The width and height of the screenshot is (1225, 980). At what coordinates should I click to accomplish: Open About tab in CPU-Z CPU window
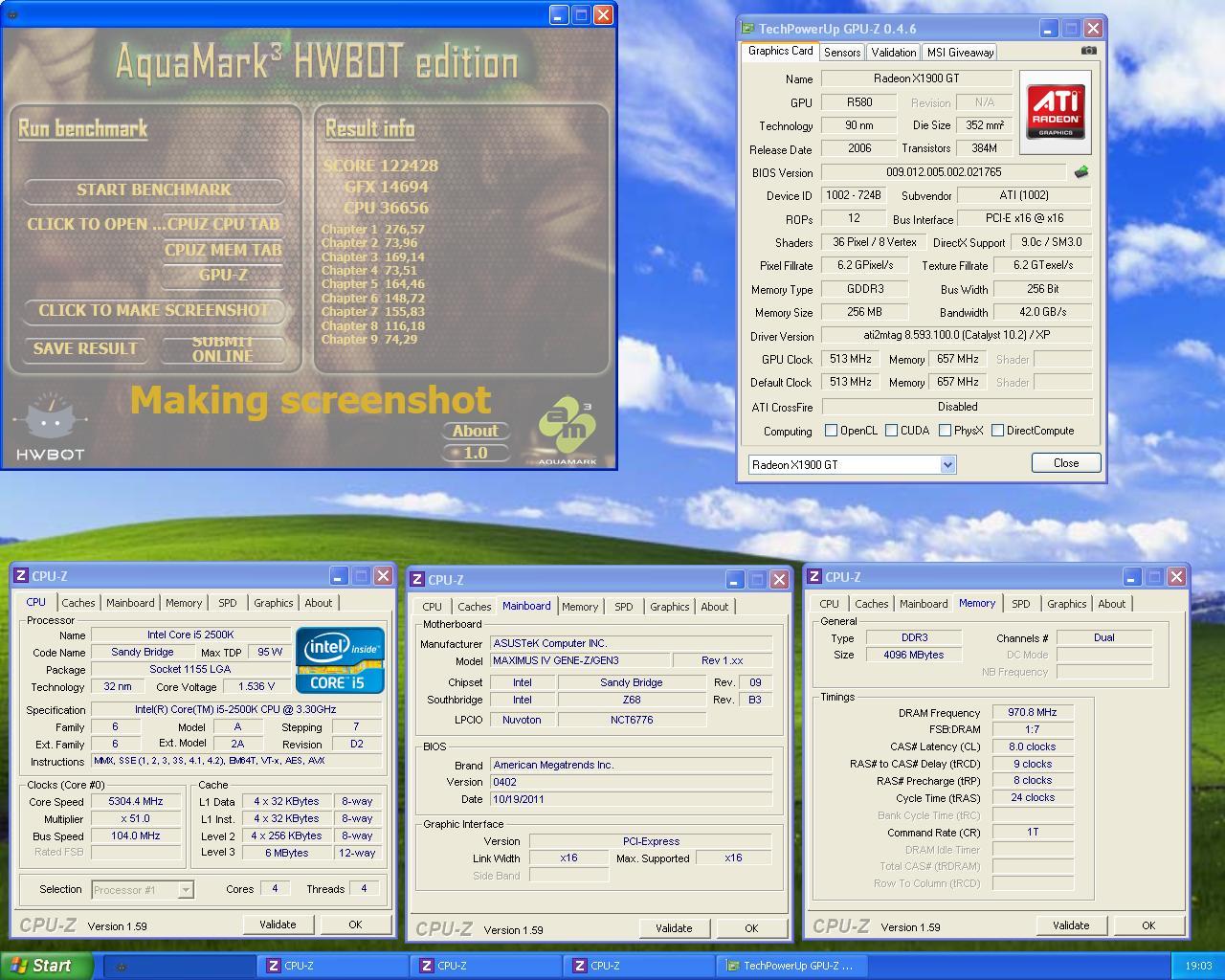(x=319, y=603)
